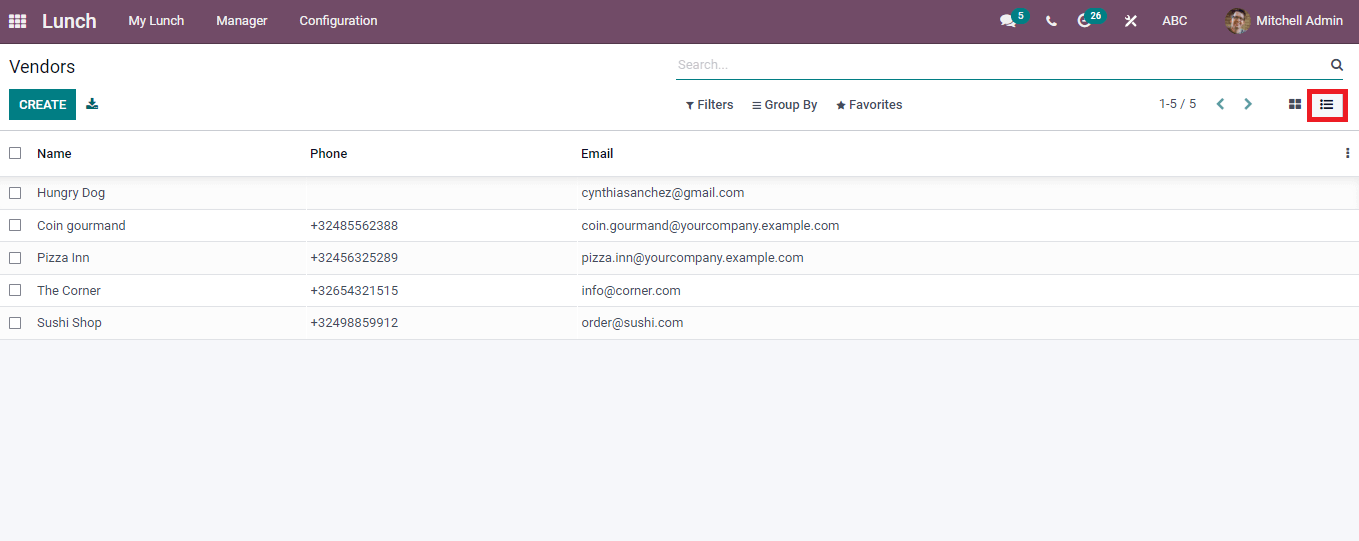The height and width of the screenshot is (541, 1359).
Task: Go to previous page arrow
Action: point(1220,104)
